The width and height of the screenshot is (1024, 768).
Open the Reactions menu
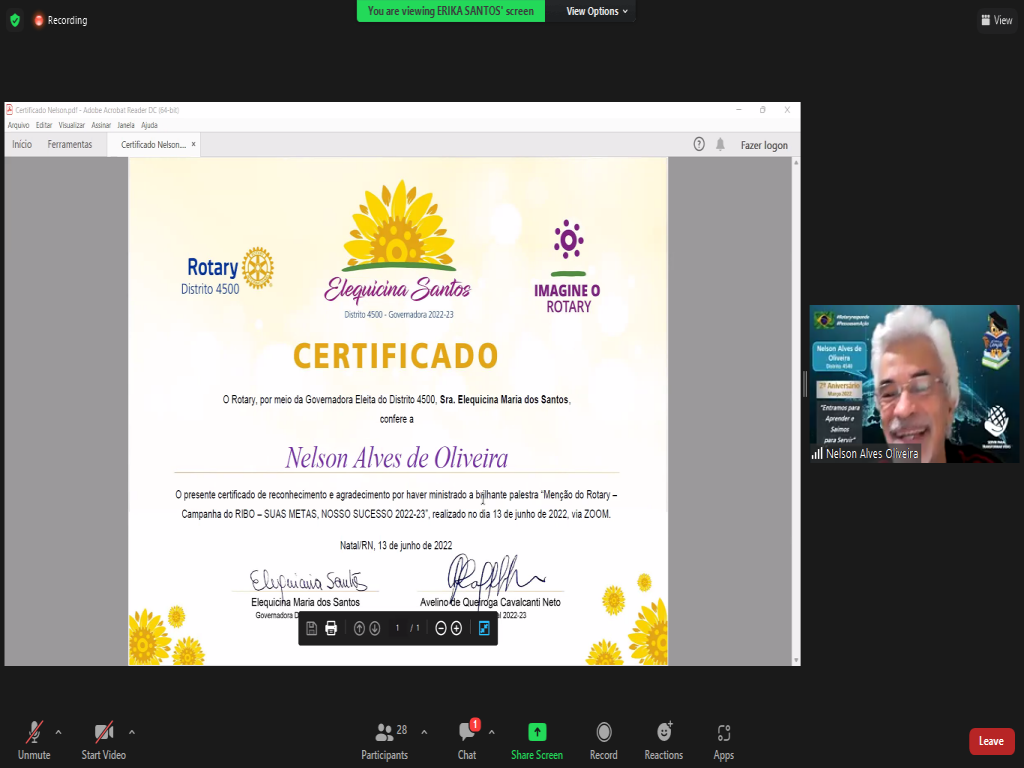(x=663, y=740)
